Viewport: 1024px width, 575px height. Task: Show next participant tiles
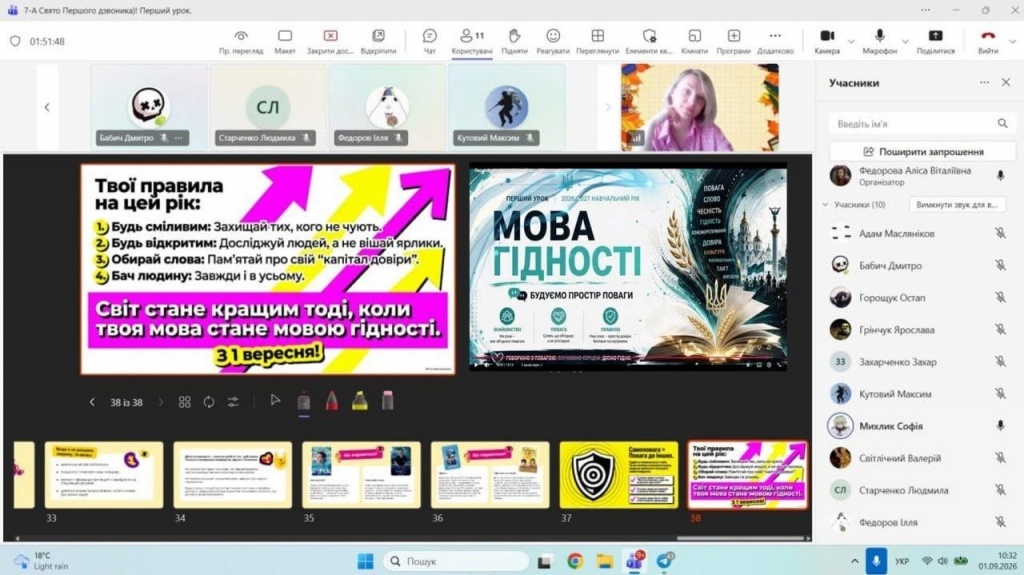coord(607,107)
